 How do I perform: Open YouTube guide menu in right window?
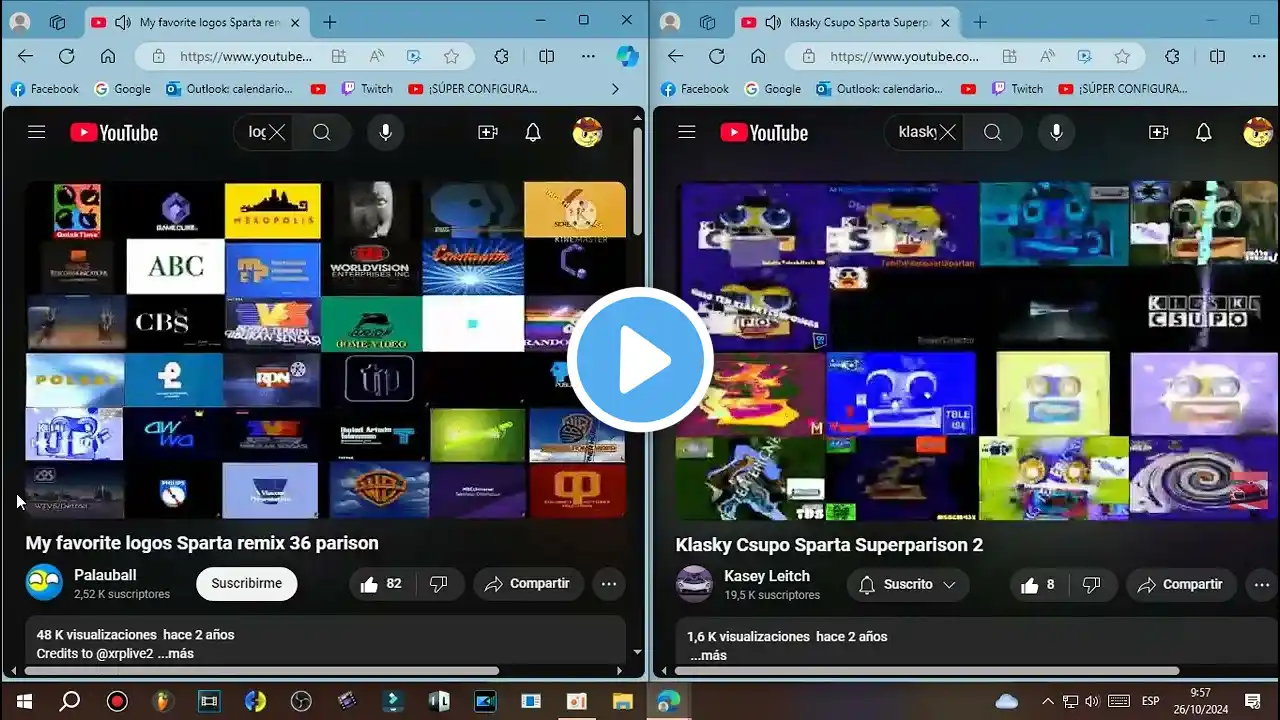(687, 132)
